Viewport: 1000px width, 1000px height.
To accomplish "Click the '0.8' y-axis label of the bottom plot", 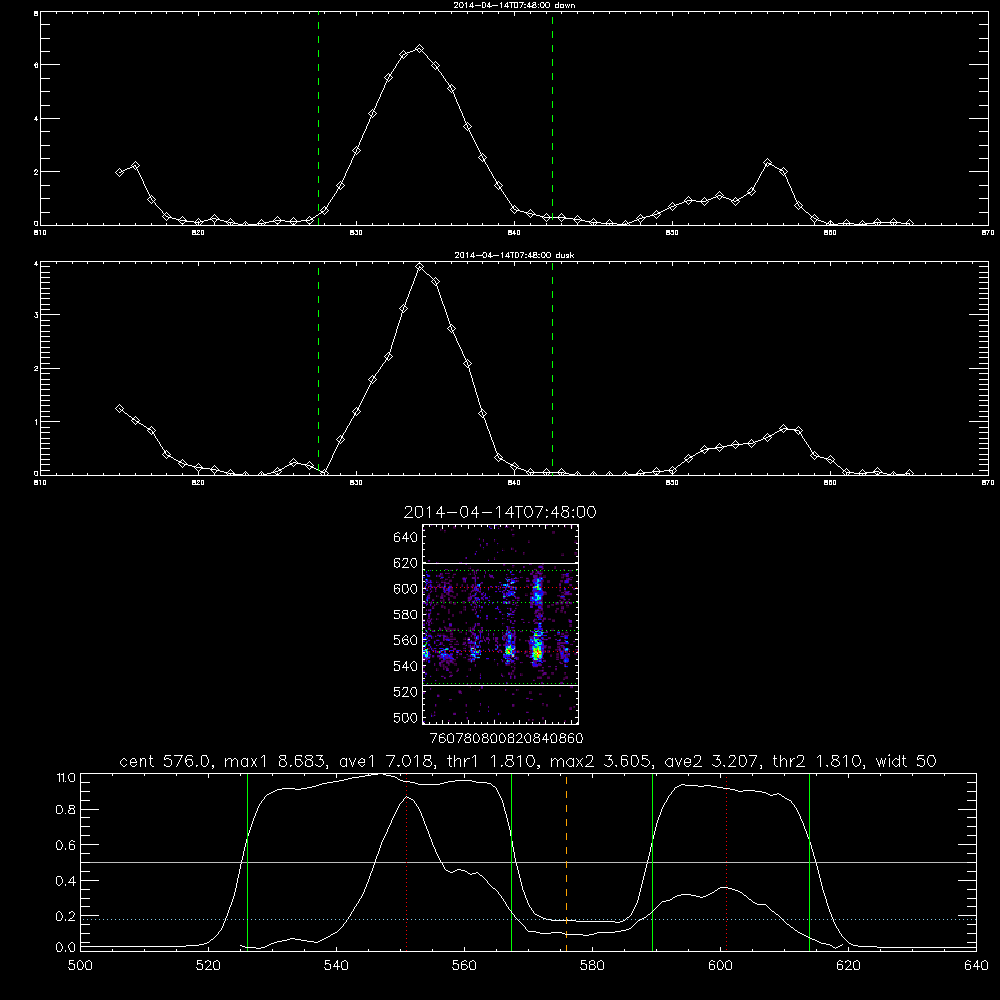I will point(66,810).
